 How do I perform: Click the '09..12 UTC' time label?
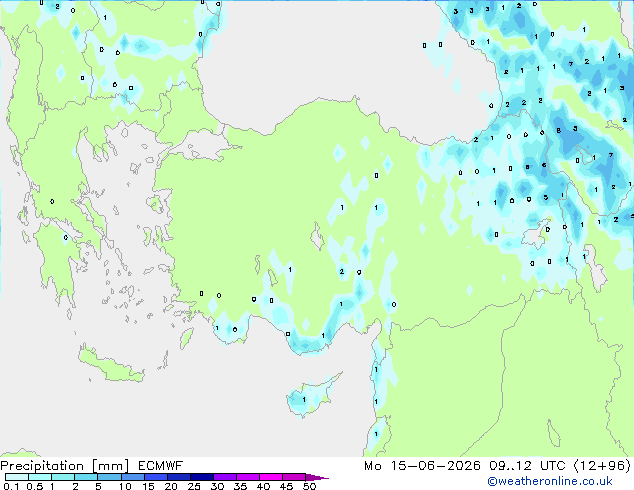(x=527, y=466)
